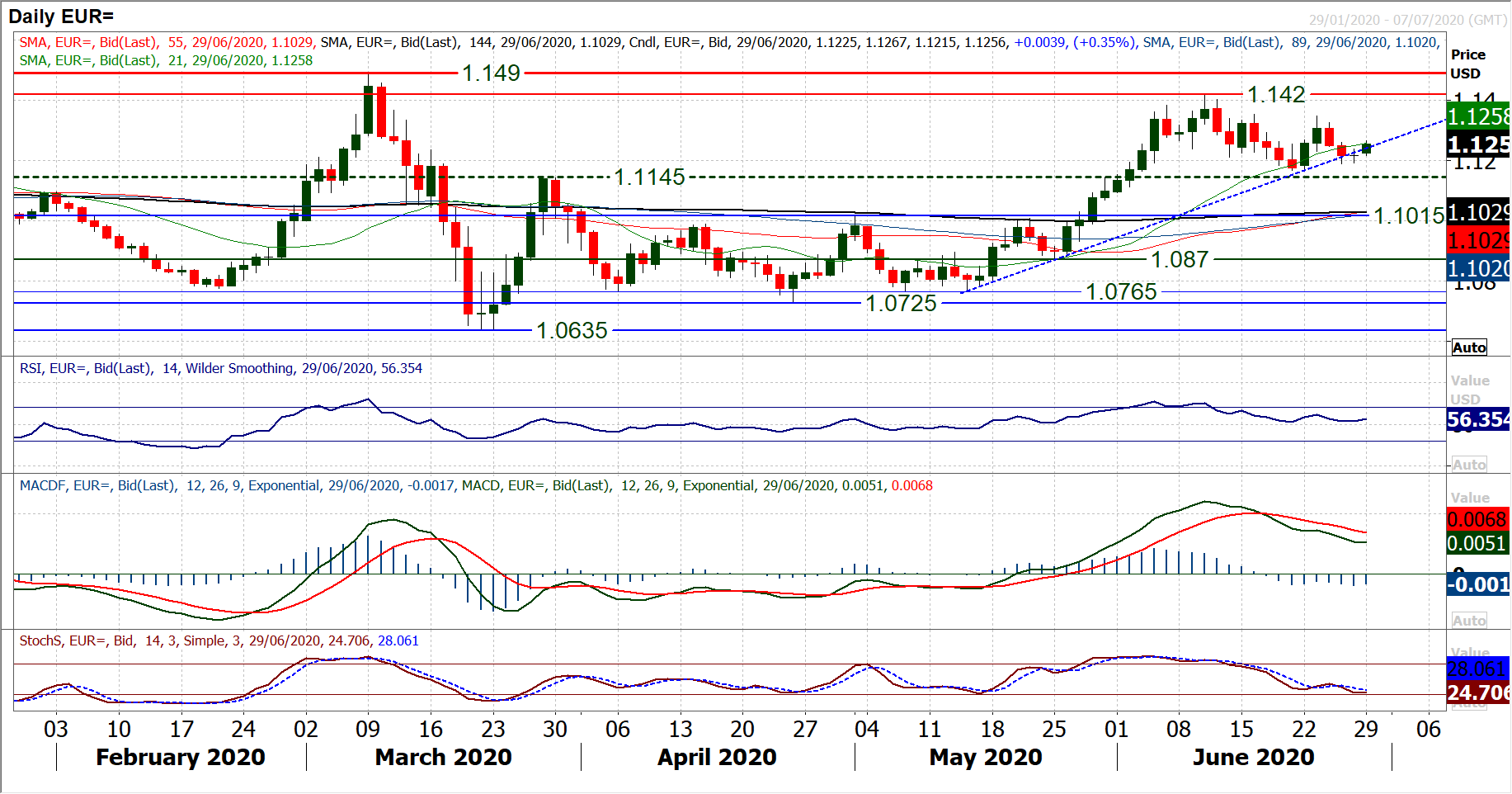Click the March 2020 month label
The width and height of the screenshot is (1512, 794).
[443, 757]
